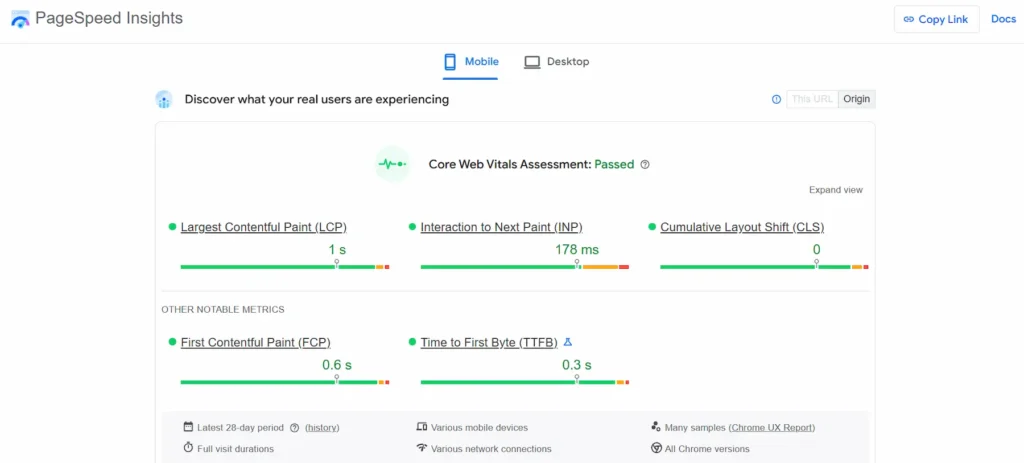
Task: Click the green status dot beside TTFB
Action: coord(412,342)
